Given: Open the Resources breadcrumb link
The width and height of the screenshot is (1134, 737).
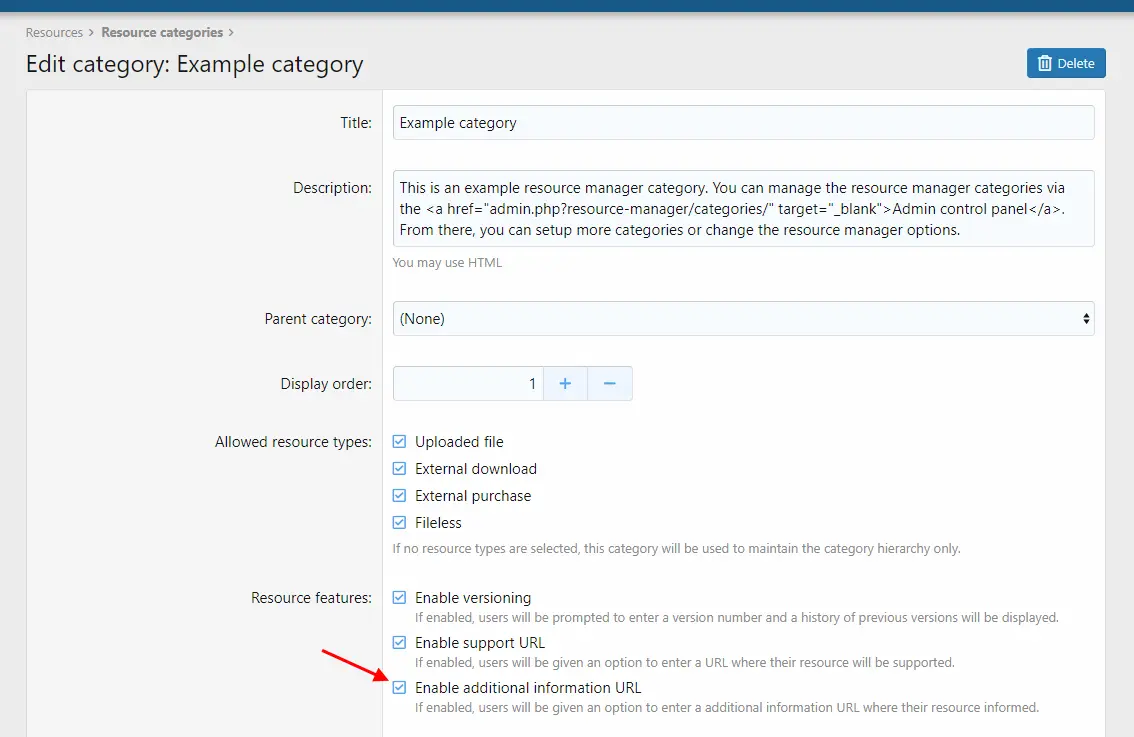Looking at the screenshot, I should tap(54, 33).
